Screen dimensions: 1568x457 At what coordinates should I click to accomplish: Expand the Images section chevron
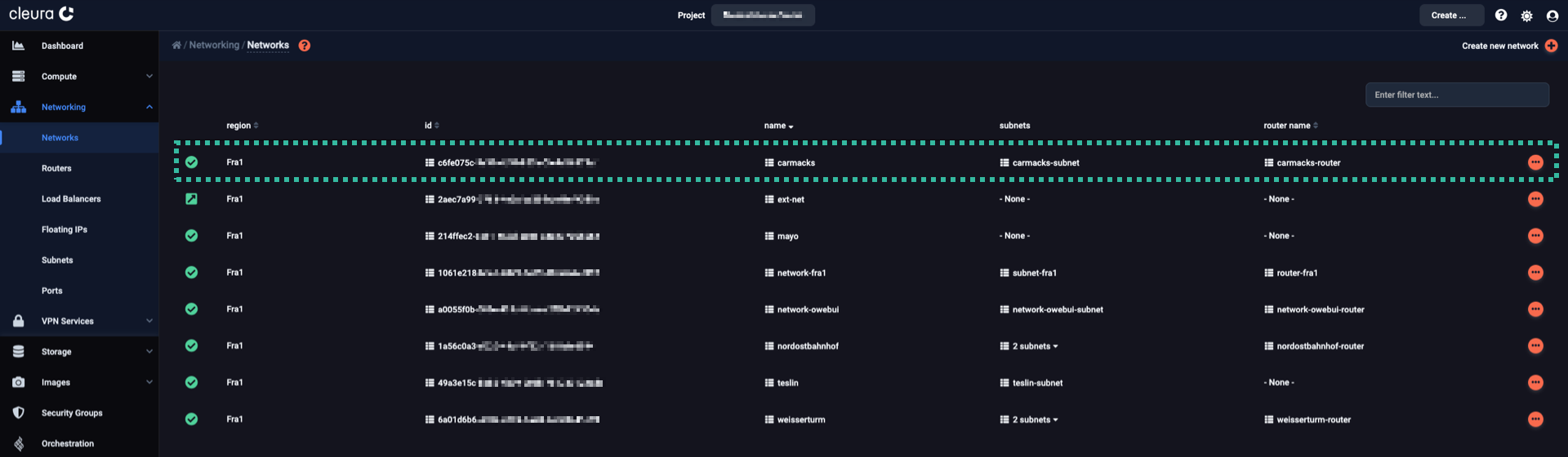[149, 383]
